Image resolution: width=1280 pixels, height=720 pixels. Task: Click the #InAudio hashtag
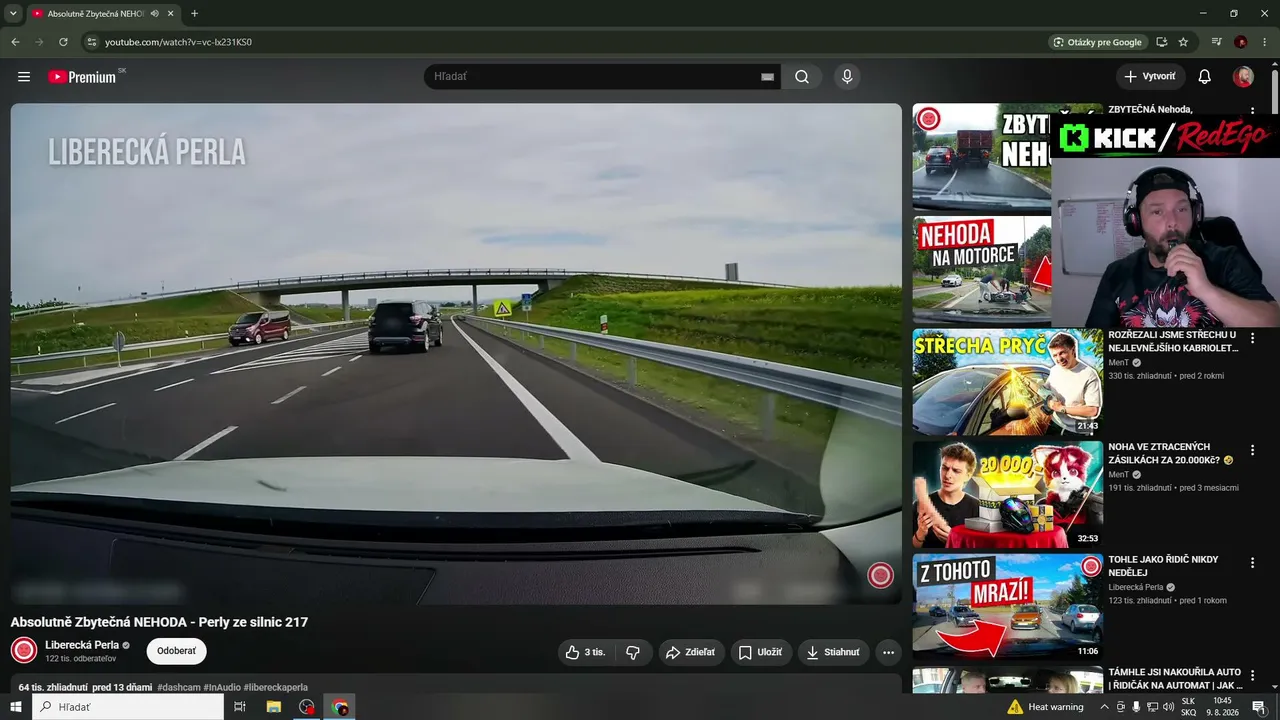pos(222,688)
